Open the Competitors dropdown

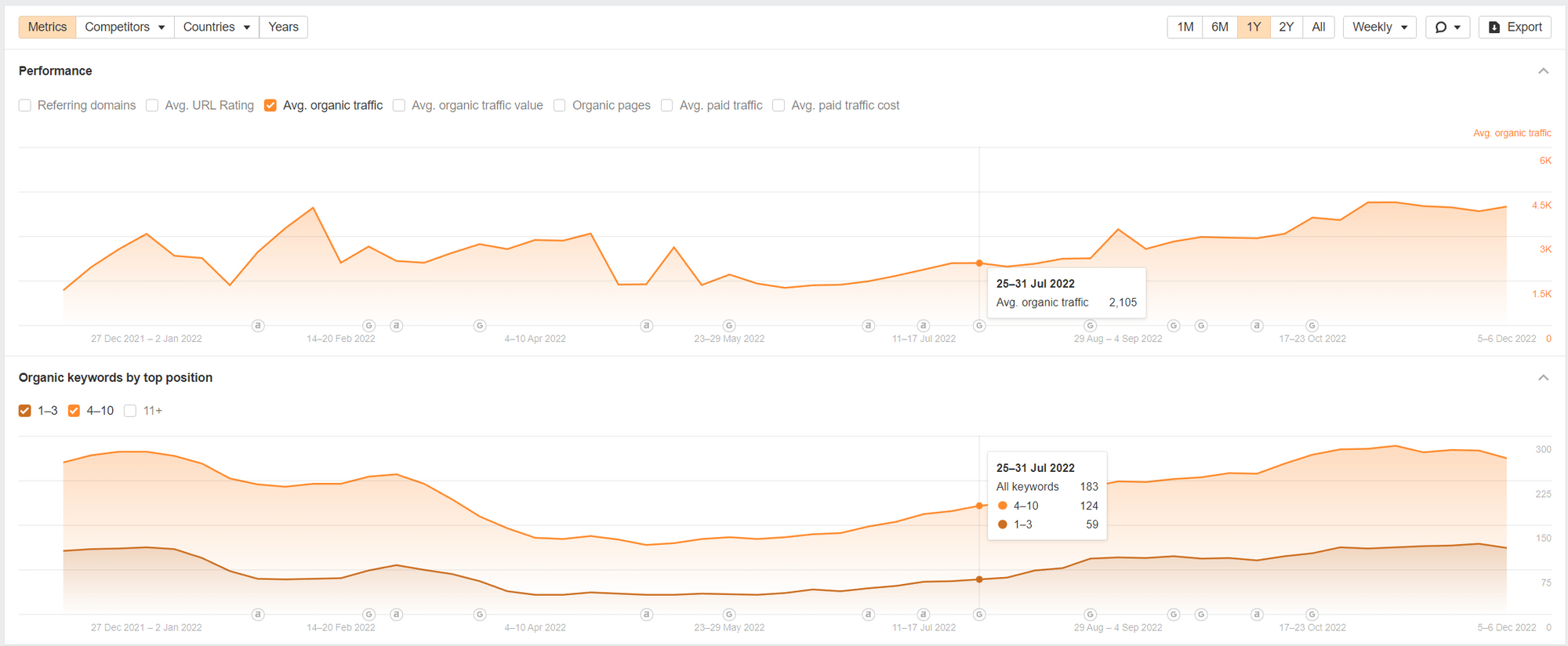click(125, 27)
